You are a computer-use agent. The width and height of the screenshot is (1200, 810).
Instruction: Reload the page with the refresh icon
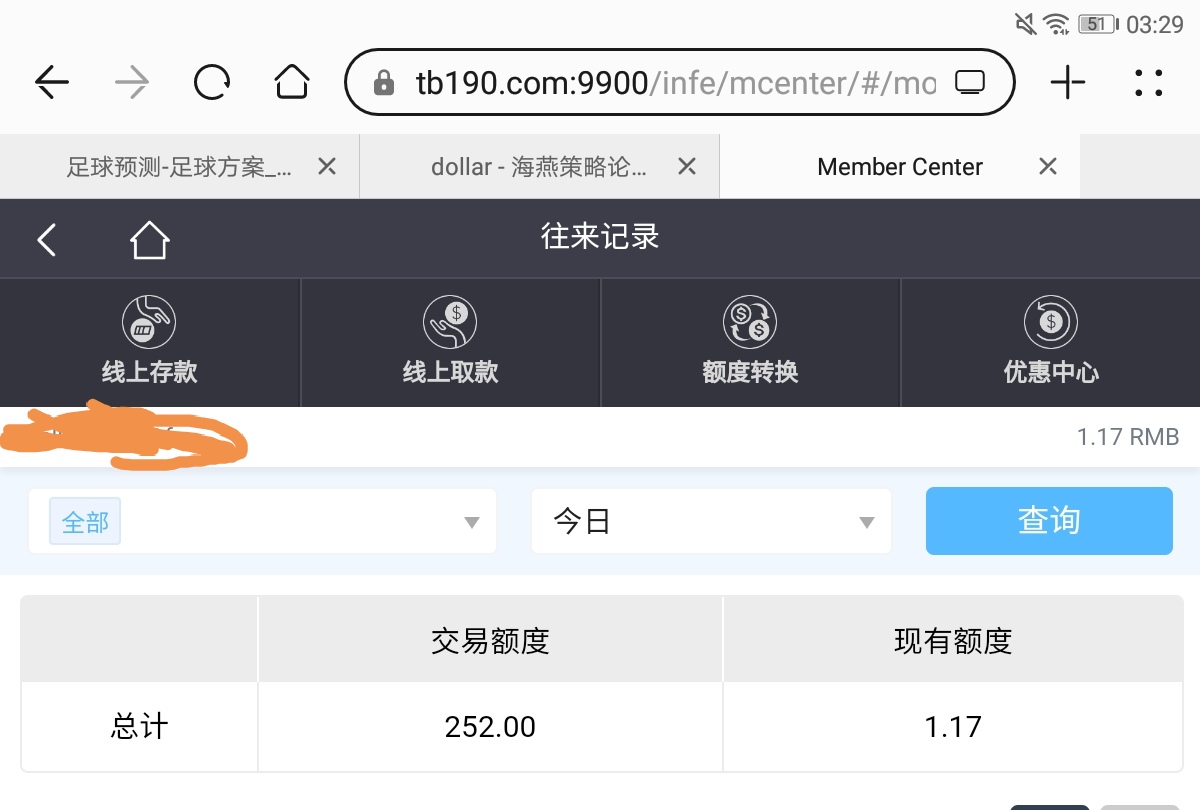tap(212, 83)
